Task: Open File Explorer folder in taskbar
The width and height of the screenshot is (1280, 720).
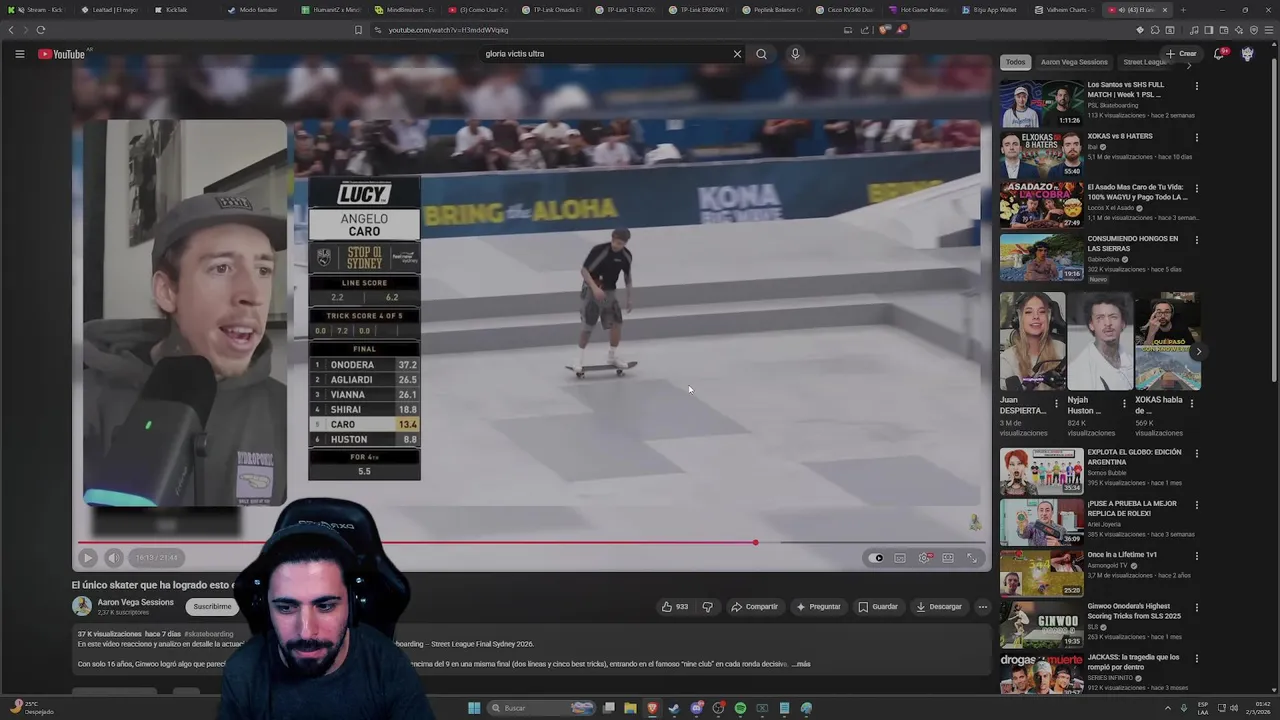Action: click(630, 708)
